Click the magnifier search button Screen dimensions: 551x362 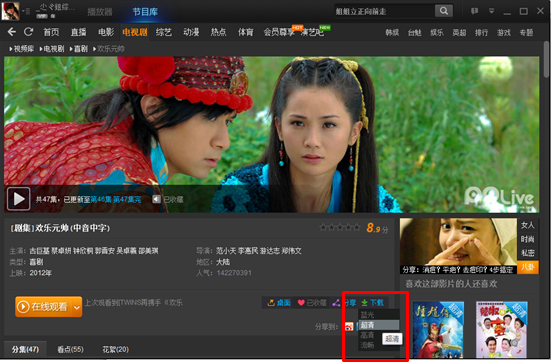[x=443, y=11]
